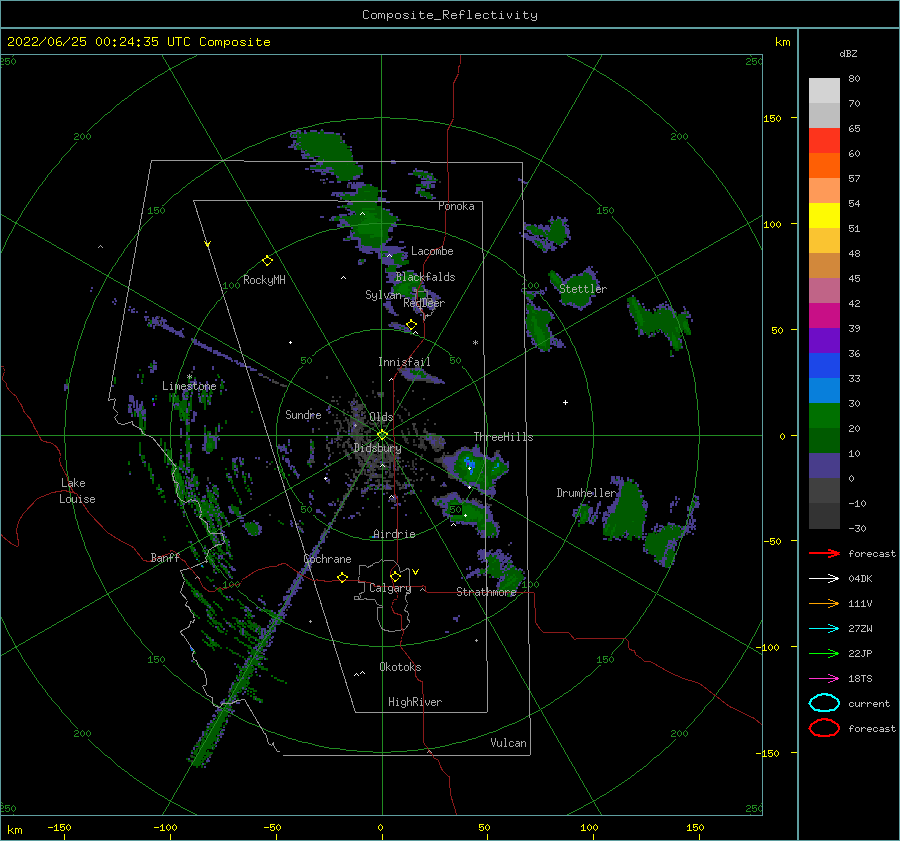Click the Drumheller label

tap(586, 493)
